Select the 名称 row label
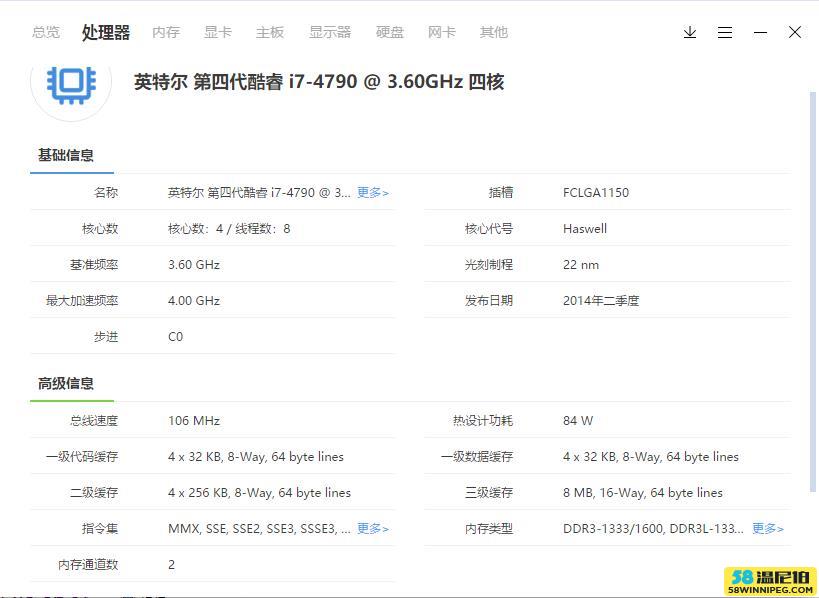Screen dimensions: 819x598 point(106,193)
